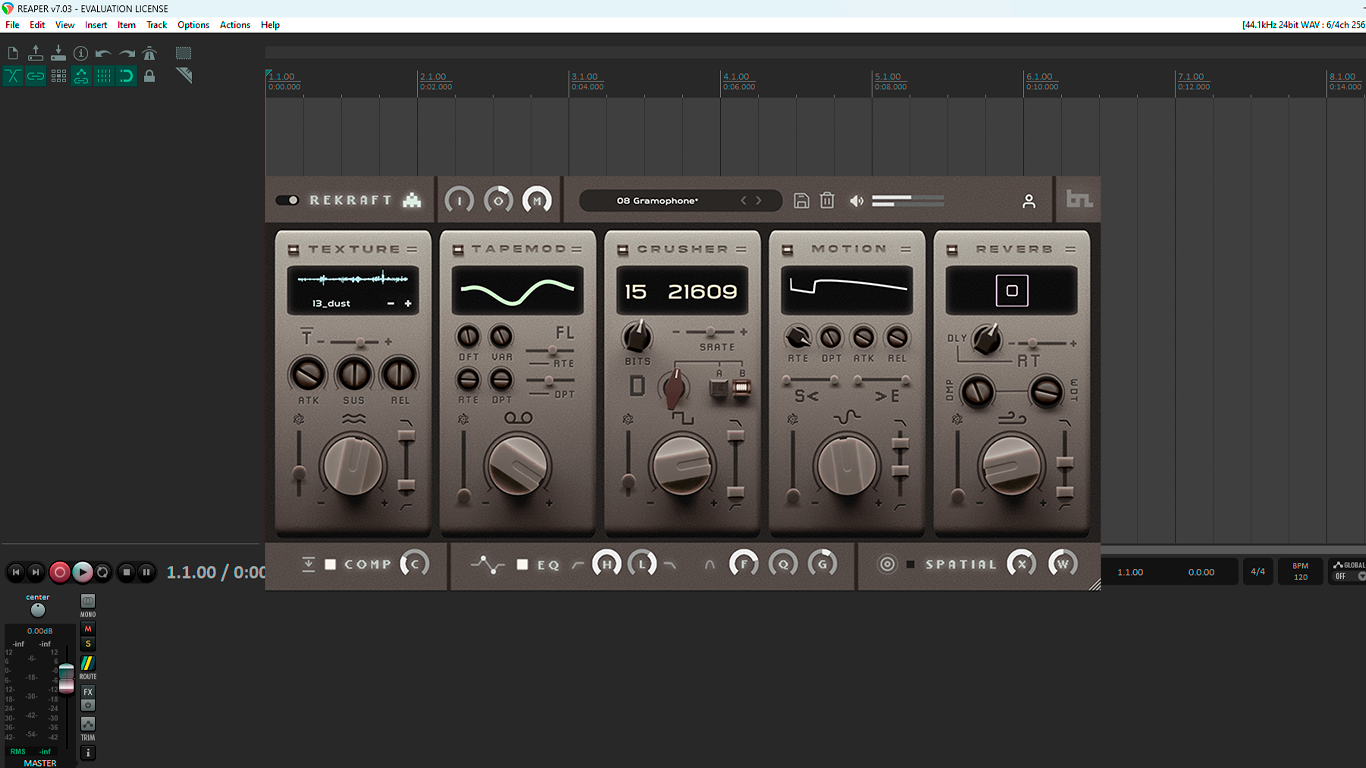Open the Insert menu
Image resolution: width=1366 pixels, height=768 pixels.
[96, 25]
